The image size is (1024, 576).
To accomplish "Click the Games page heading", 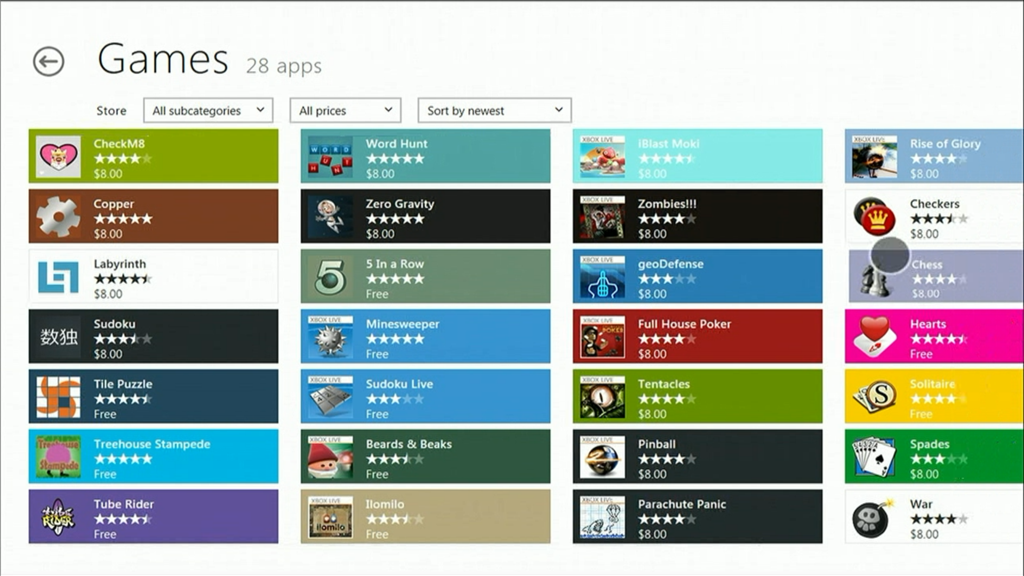I will pos(163,59).
